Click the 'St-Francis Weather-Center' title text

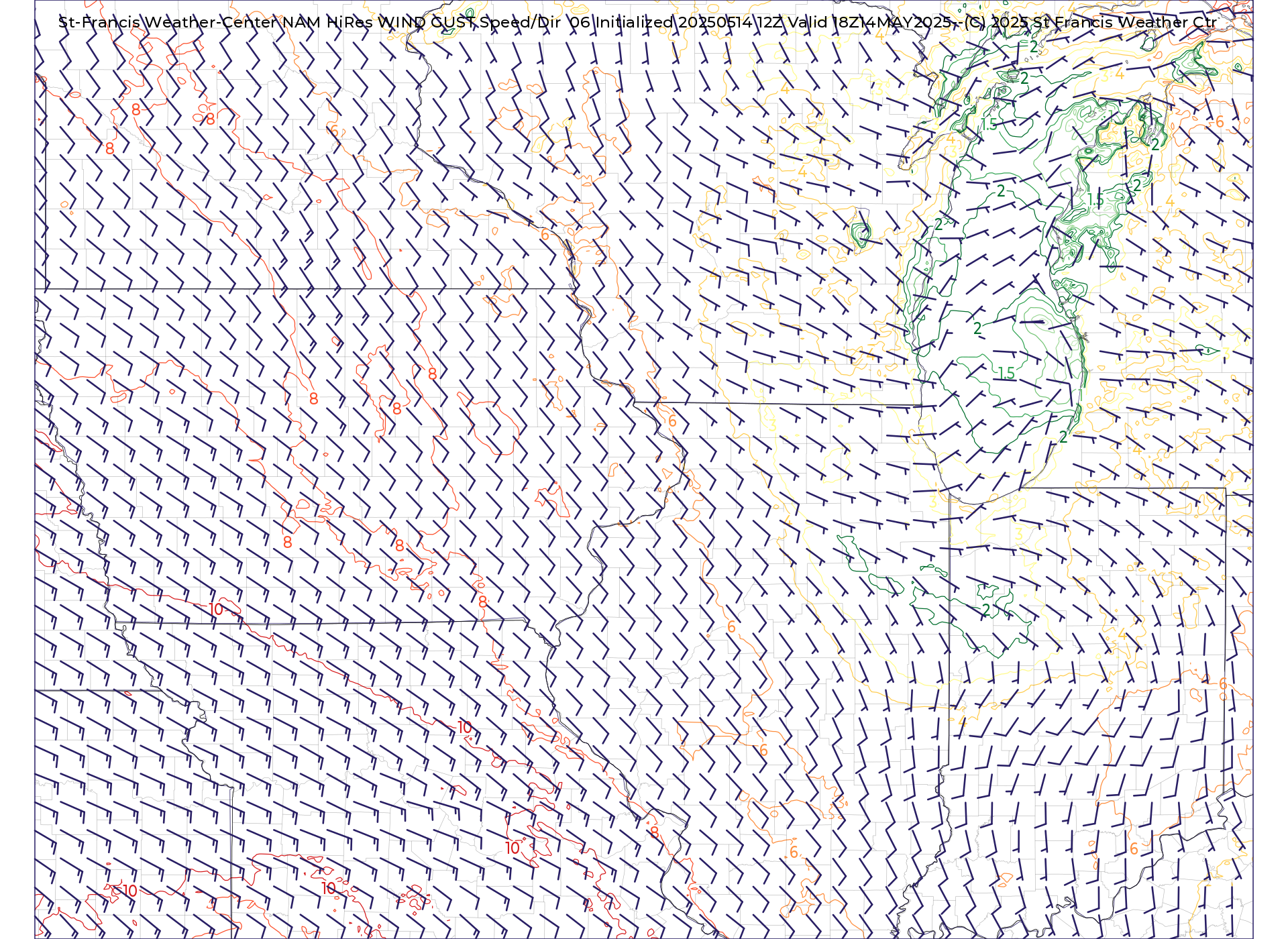168,22
